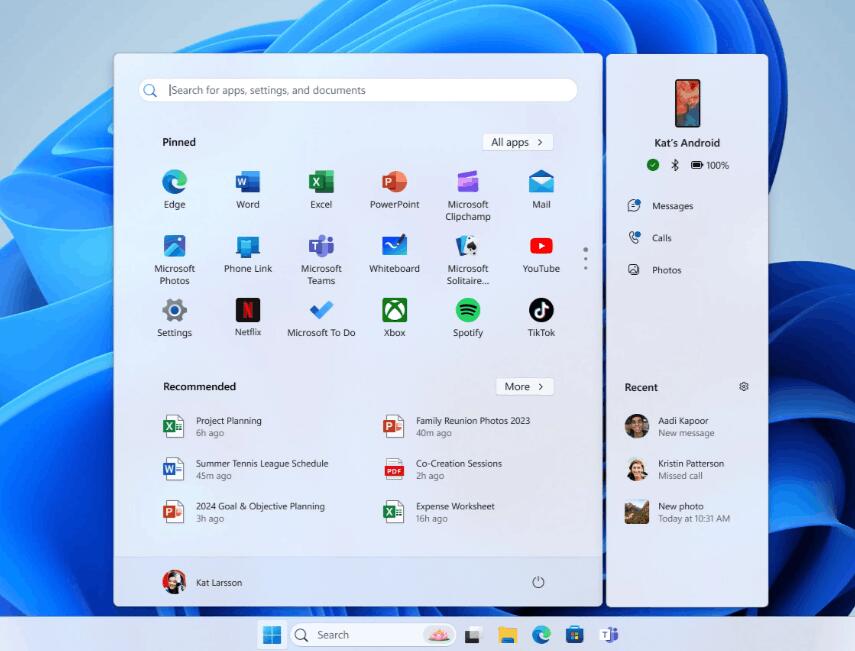The height and width of the screenshot is (651, 855).
Task: Launch Netflix from pinned apps
Action: tap(248, 317)
